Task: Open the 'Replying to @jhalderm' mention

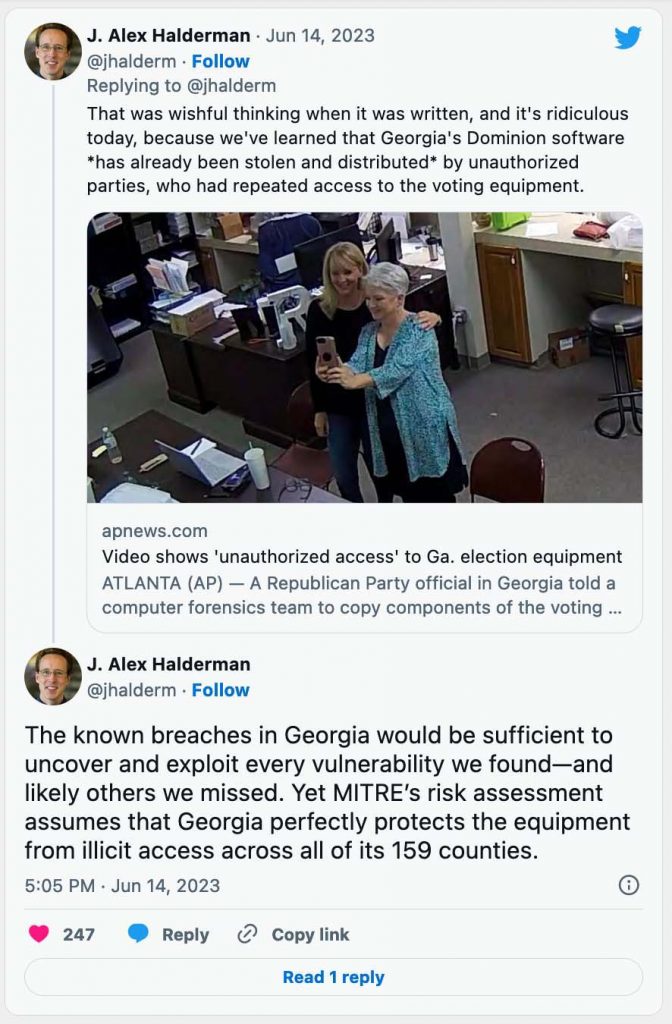Action: click(181, 86)
